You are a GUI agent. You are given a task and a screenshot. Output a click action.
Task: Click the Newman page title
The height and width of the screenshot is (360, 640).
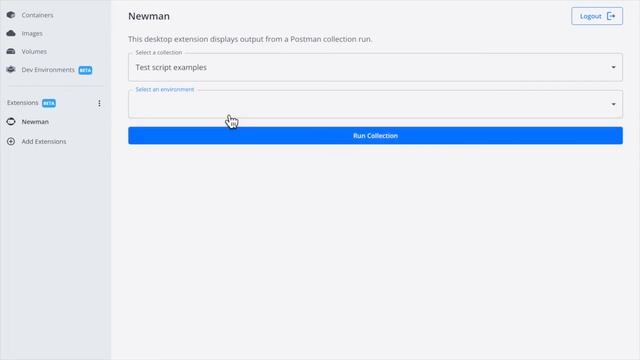(149, 16)
